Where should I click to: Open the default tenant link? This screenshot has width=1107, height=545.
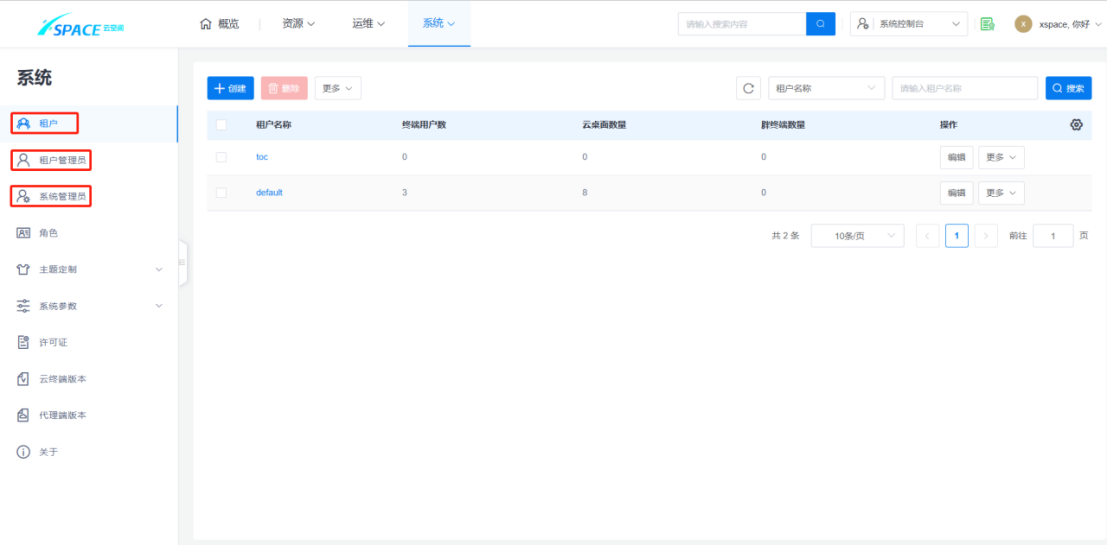click(x=269, y=192)
